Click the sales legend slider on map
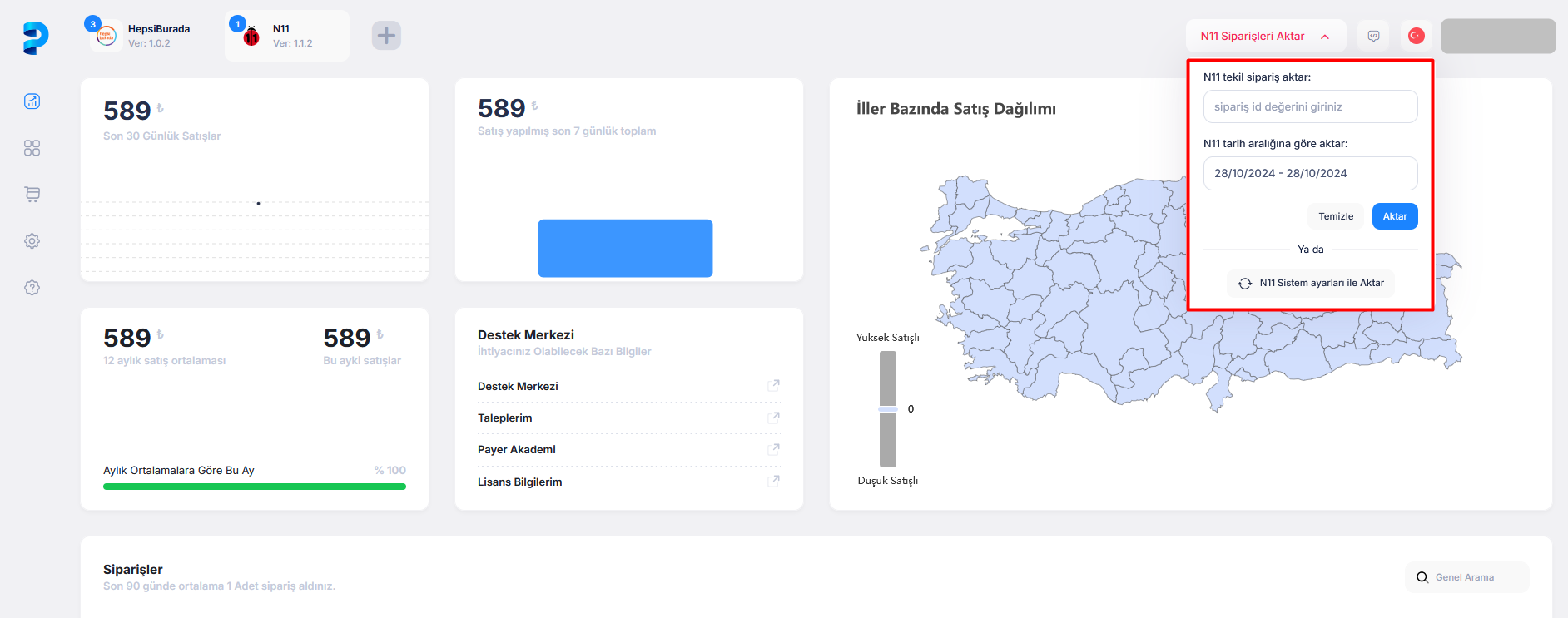The image size is (1568, 618). (888, 409)
